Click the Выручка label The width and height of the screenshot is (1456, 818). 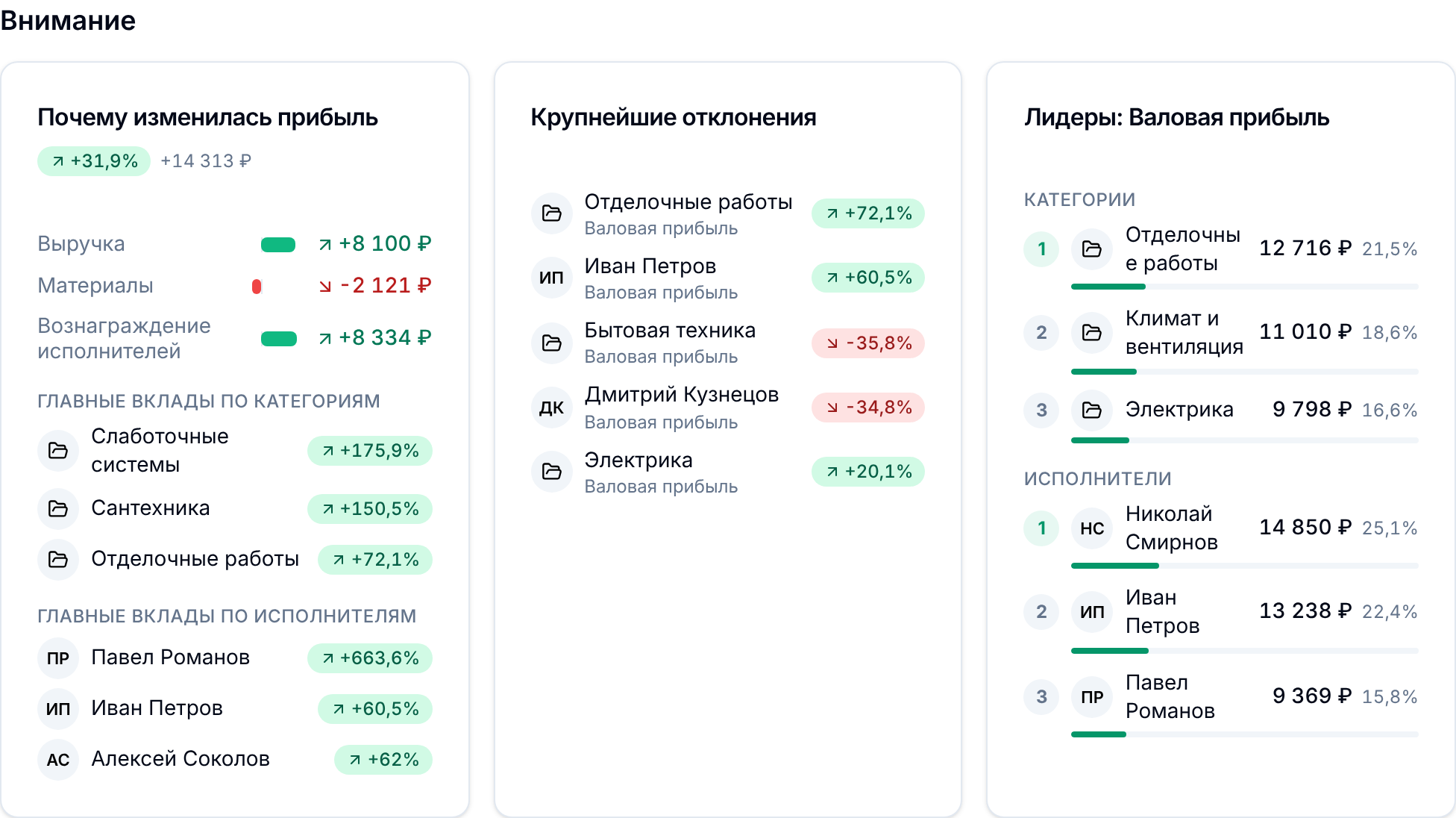pos(81,244)
